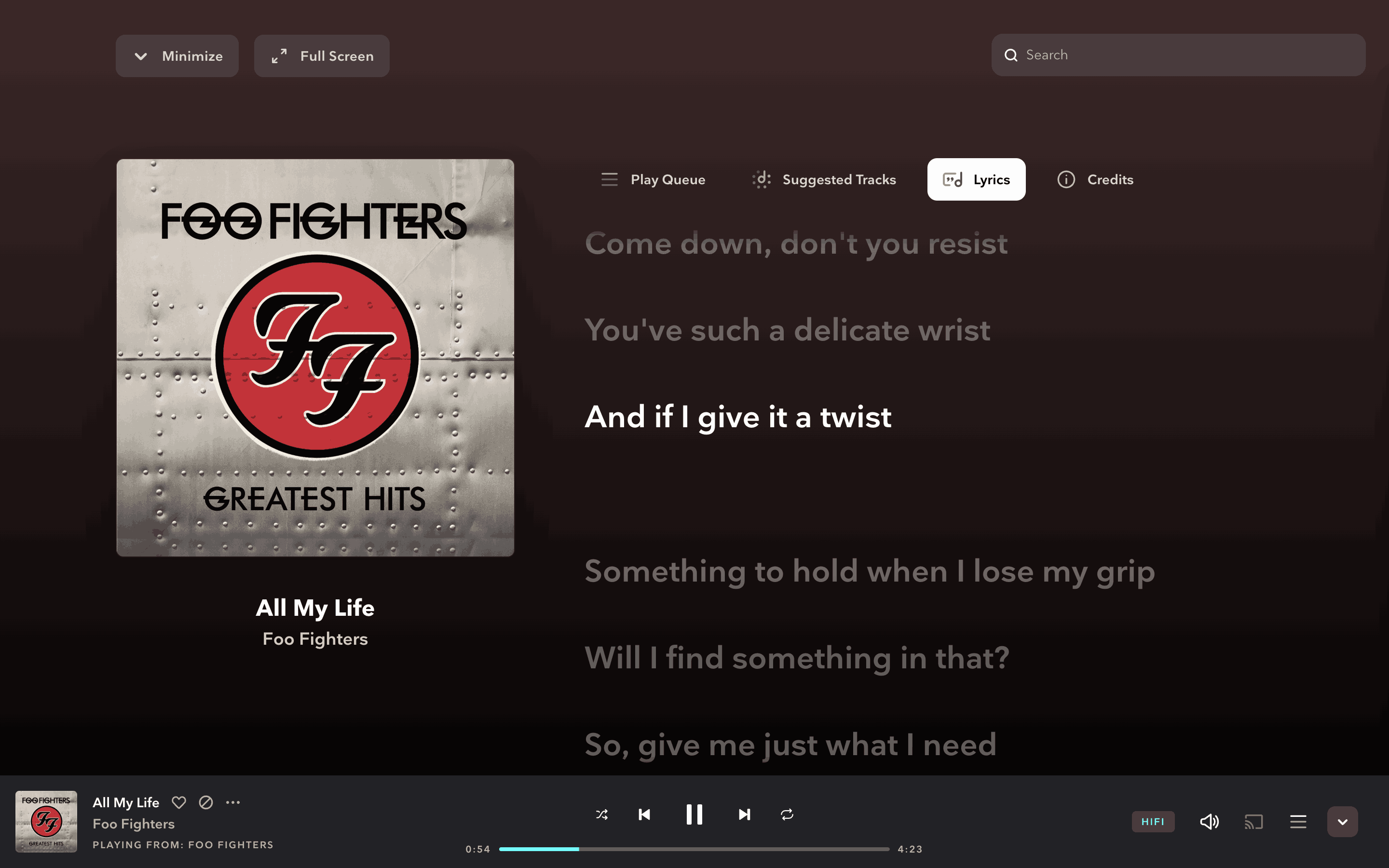Open the three-dot more options menu
1389x868 pixels.
point(233,802)
